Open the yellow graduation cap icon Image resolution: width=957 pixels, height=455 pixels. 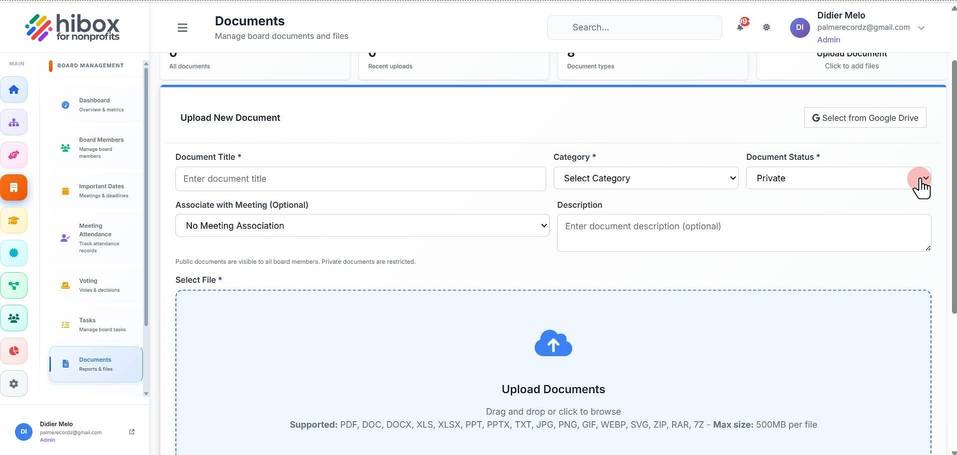[13, 220]
